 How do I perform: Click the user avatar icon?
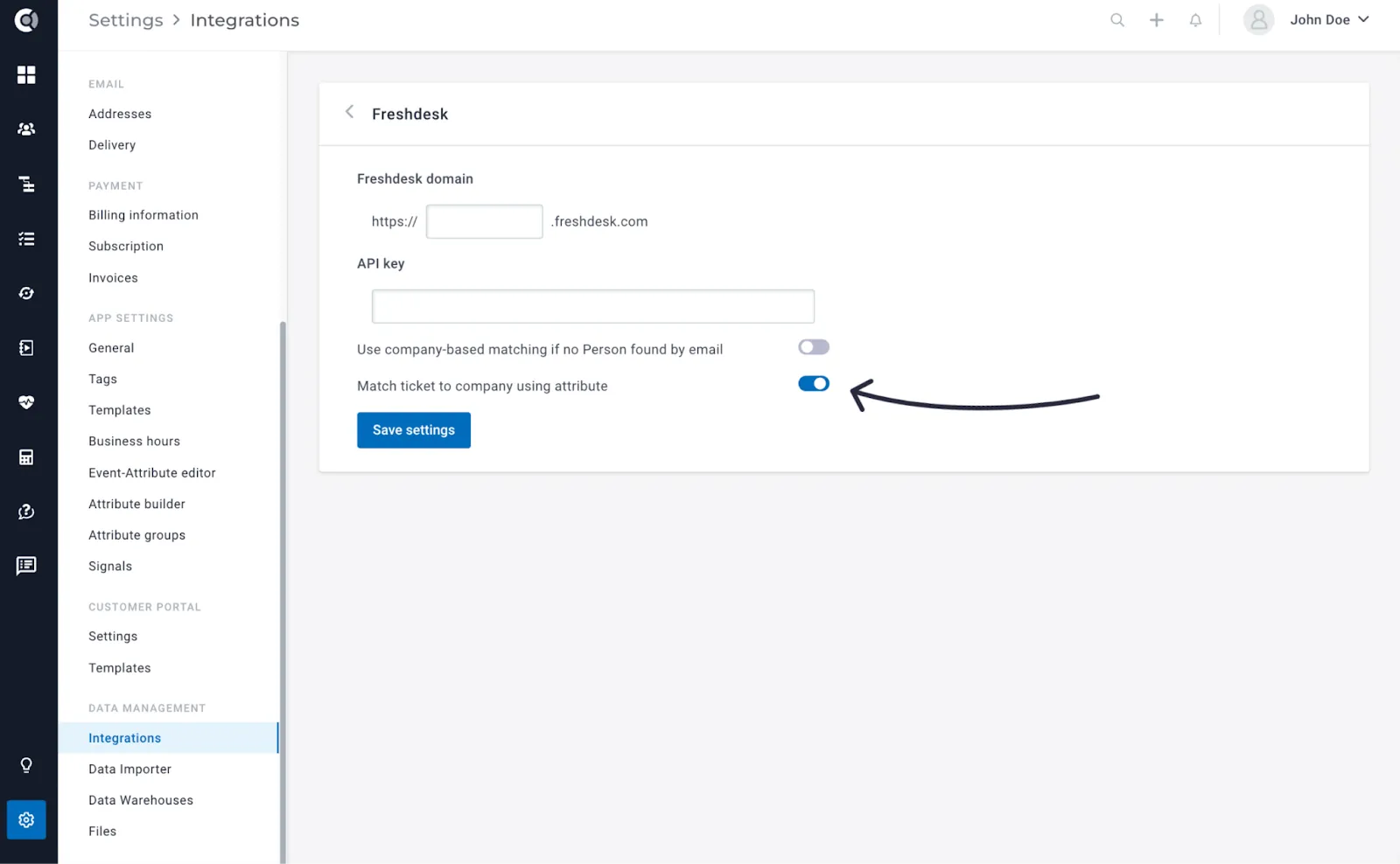[1259, 20]
